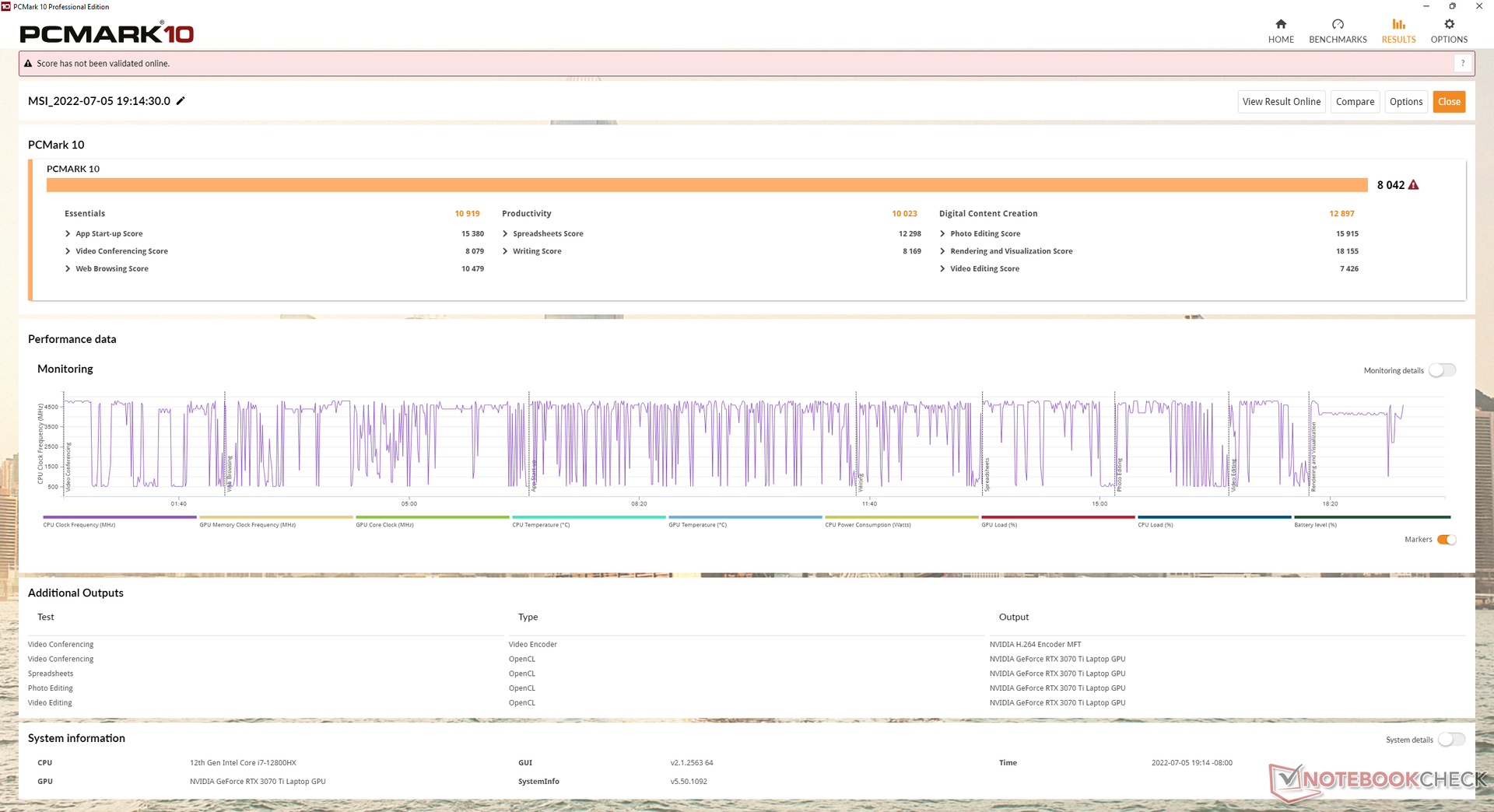Expand Rendering and Visualization Score

942,251
